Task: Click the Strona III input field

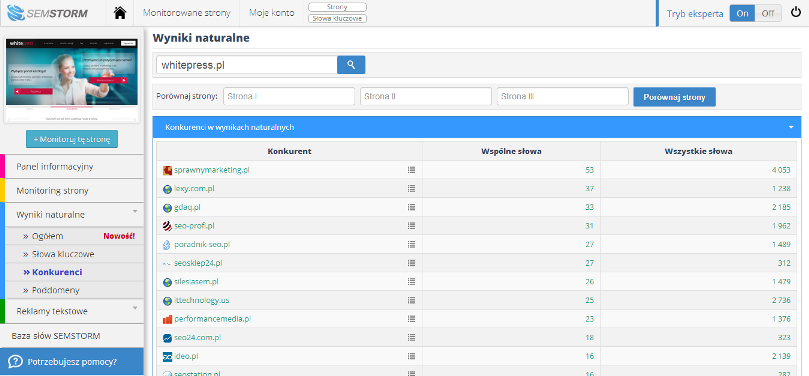Action: [563, 96]
